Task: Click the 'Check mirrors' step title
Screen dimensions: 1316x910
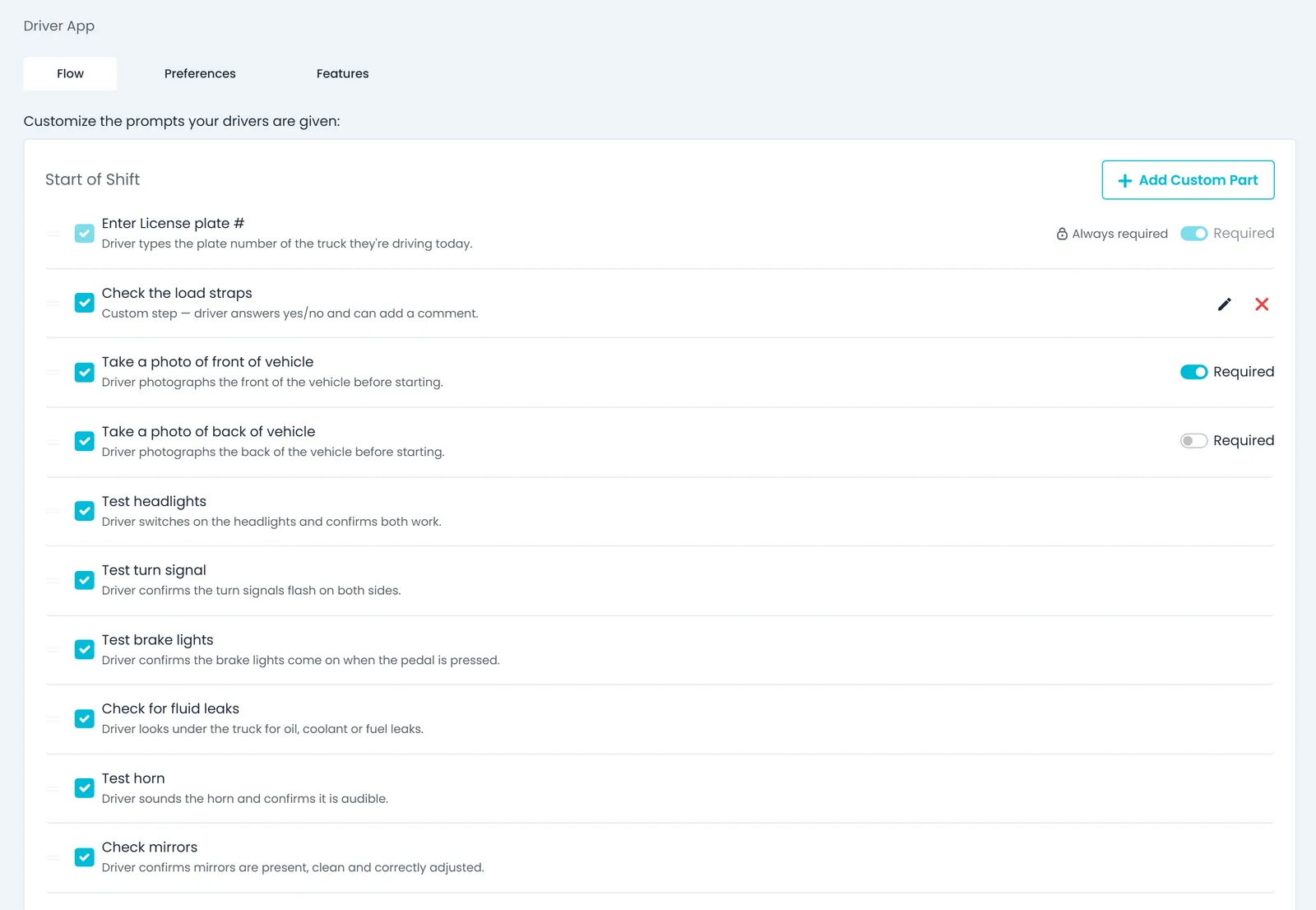Action: [x=150, y=847]
